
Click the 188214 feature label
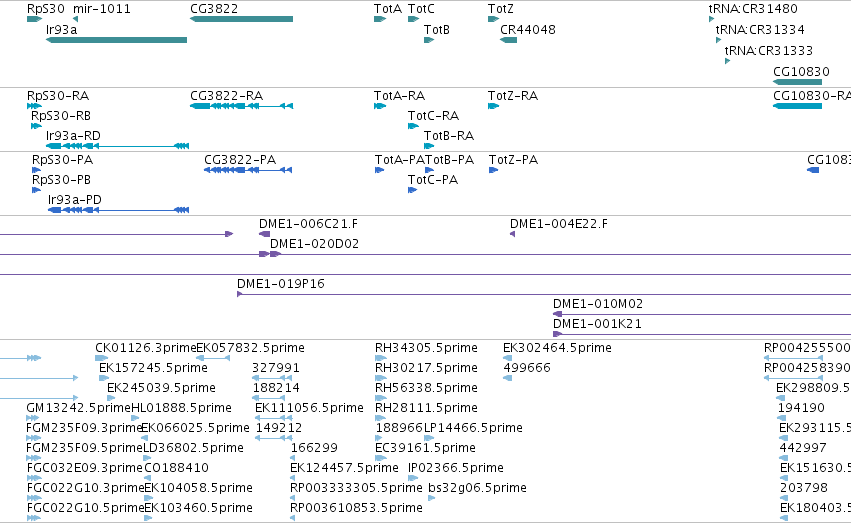(276, 388)
